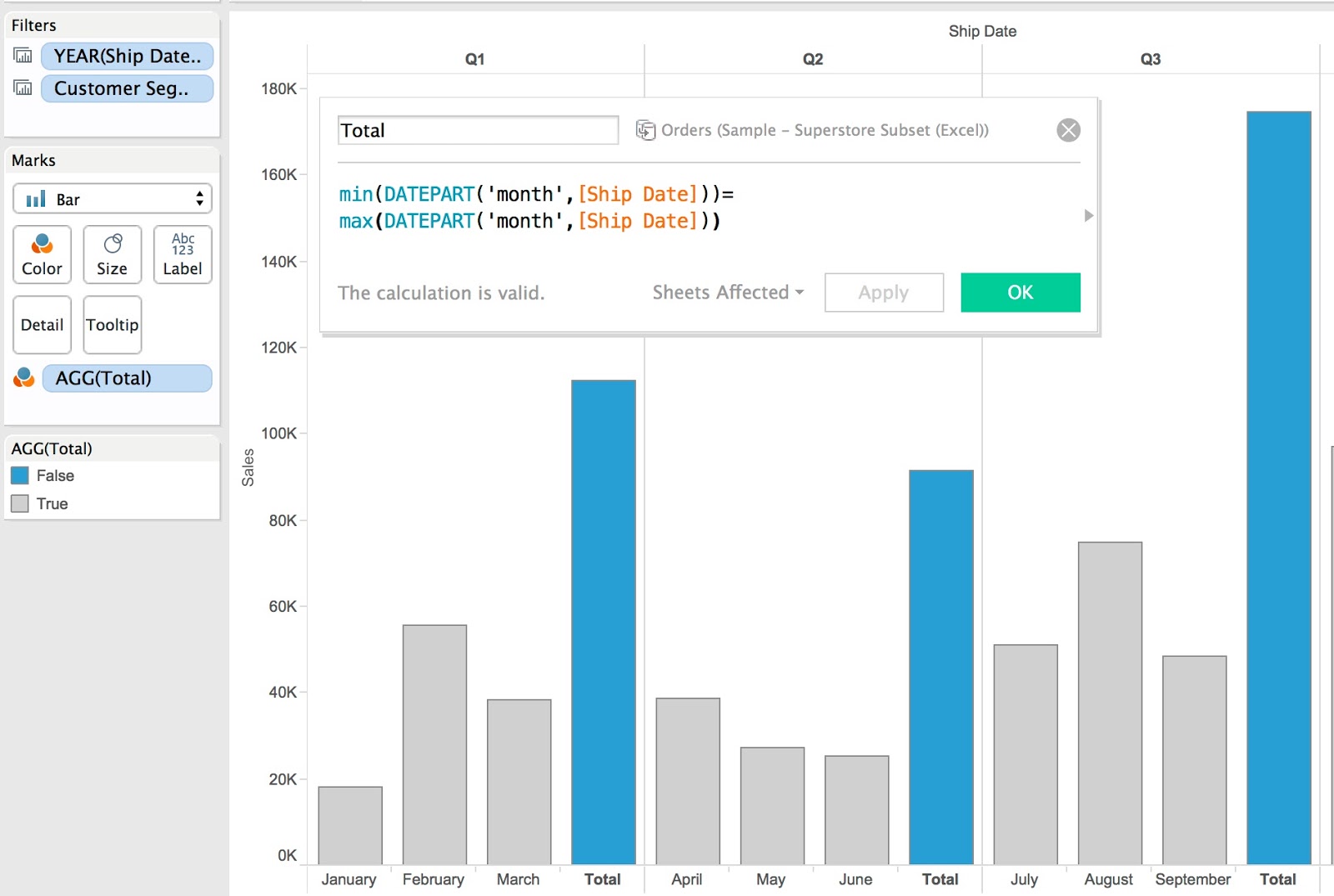
Task: Open the Sheets Affected dropdown
Action: pyautogui.click(x=726, y=293)
